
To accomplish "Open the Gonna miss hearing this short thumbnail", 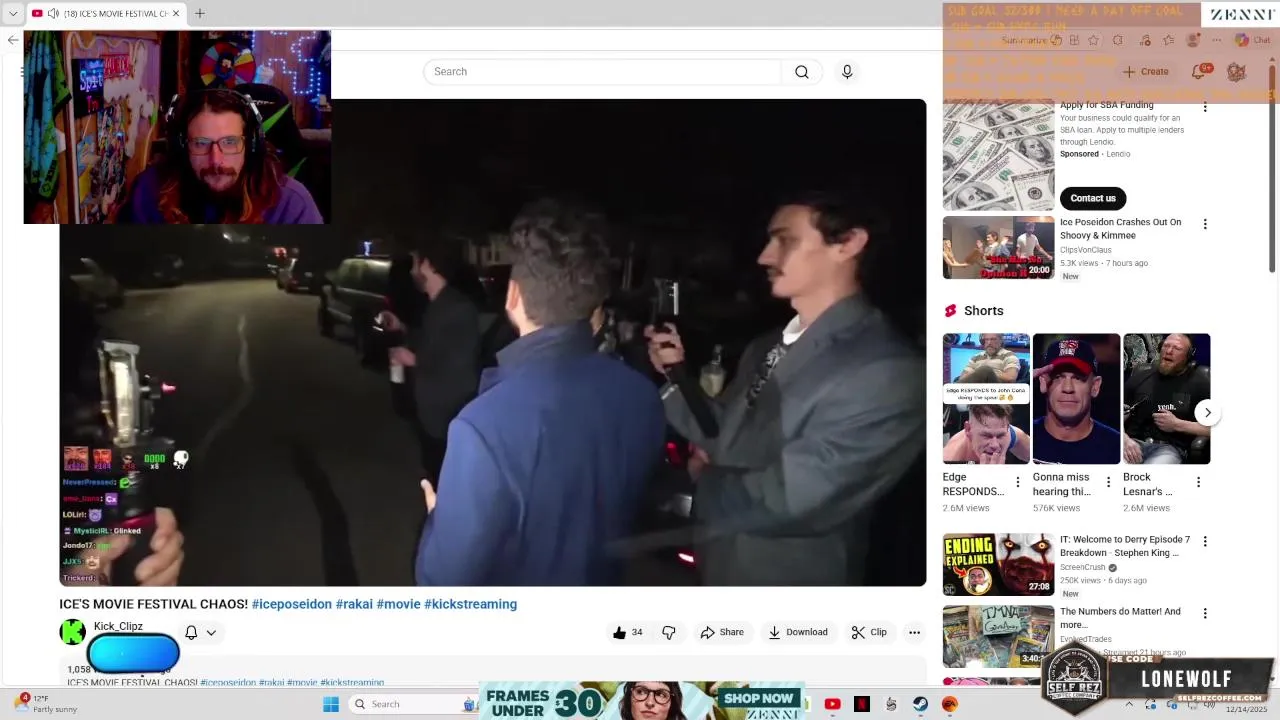I will [1076, 399].
